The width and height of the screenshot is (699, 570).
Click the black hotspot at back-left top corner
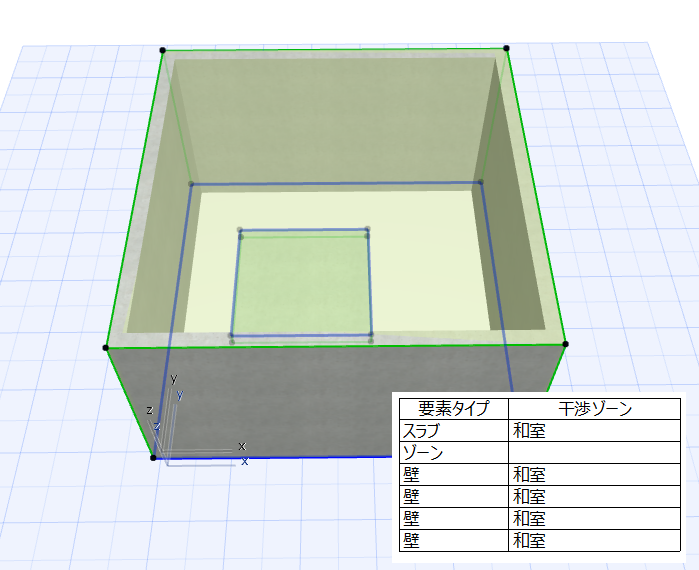[163, 50]
